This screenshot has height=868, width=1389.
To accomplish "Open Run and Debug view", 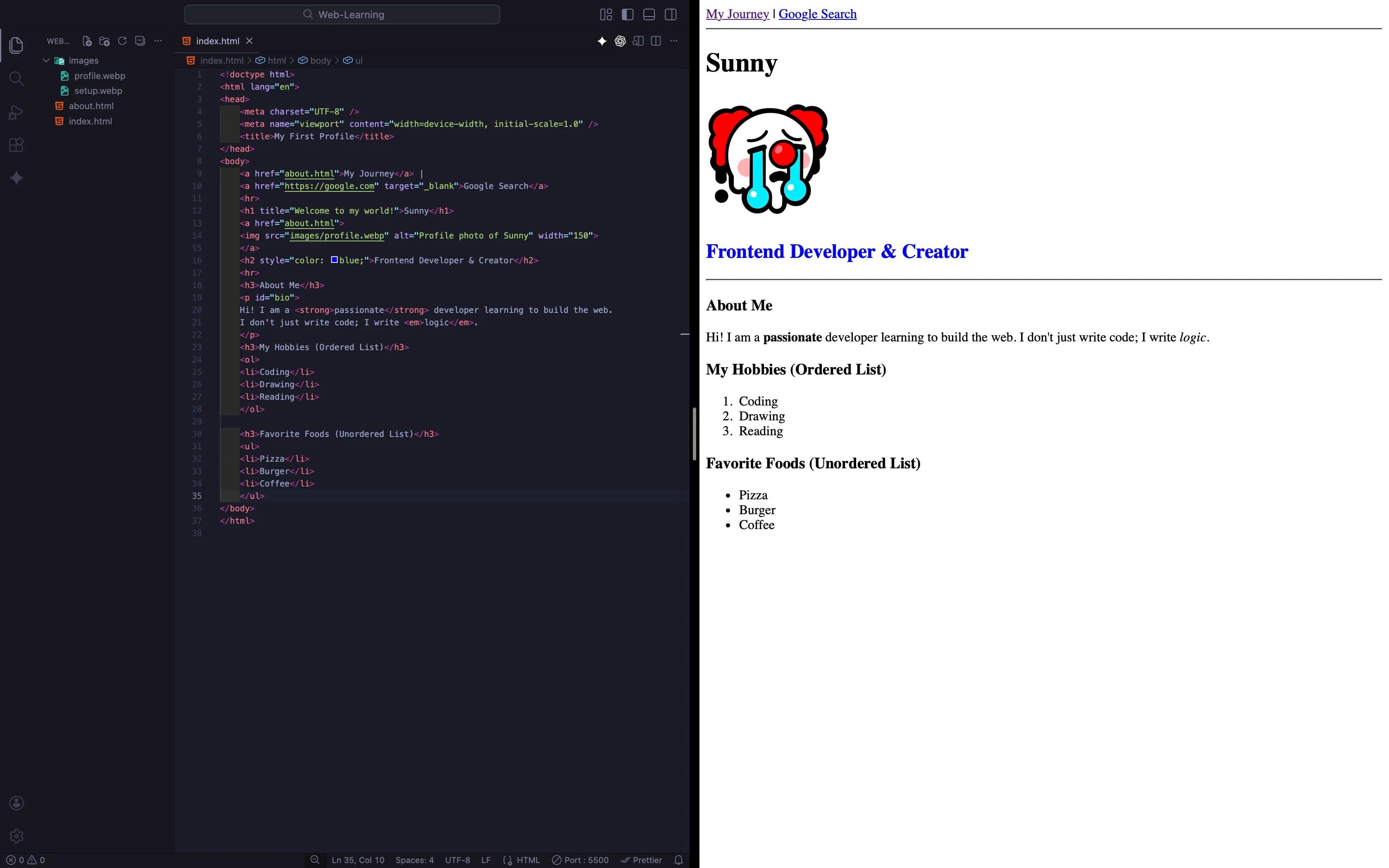I will [16, 112].
